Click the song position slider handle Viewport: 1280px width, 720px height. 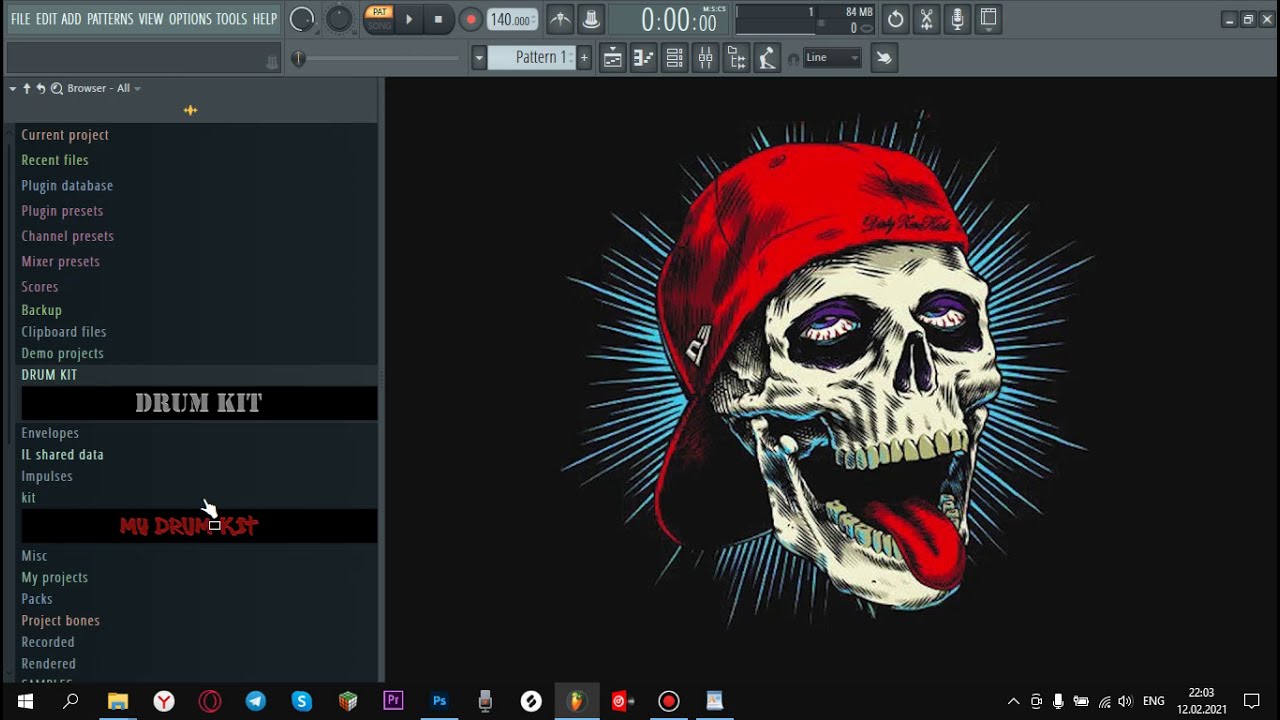298,59
